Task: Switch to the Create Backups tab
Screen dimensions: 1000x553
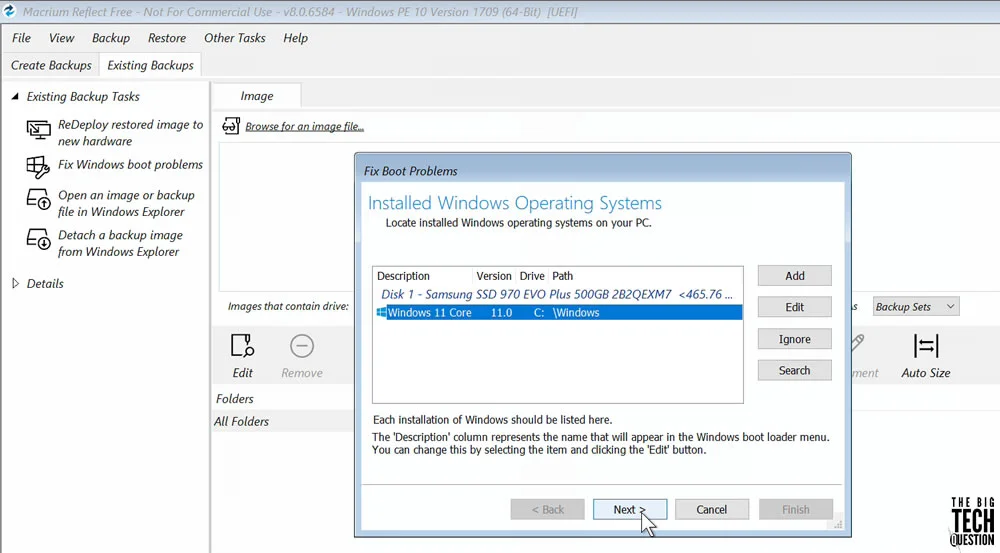Action: (51, 65)
